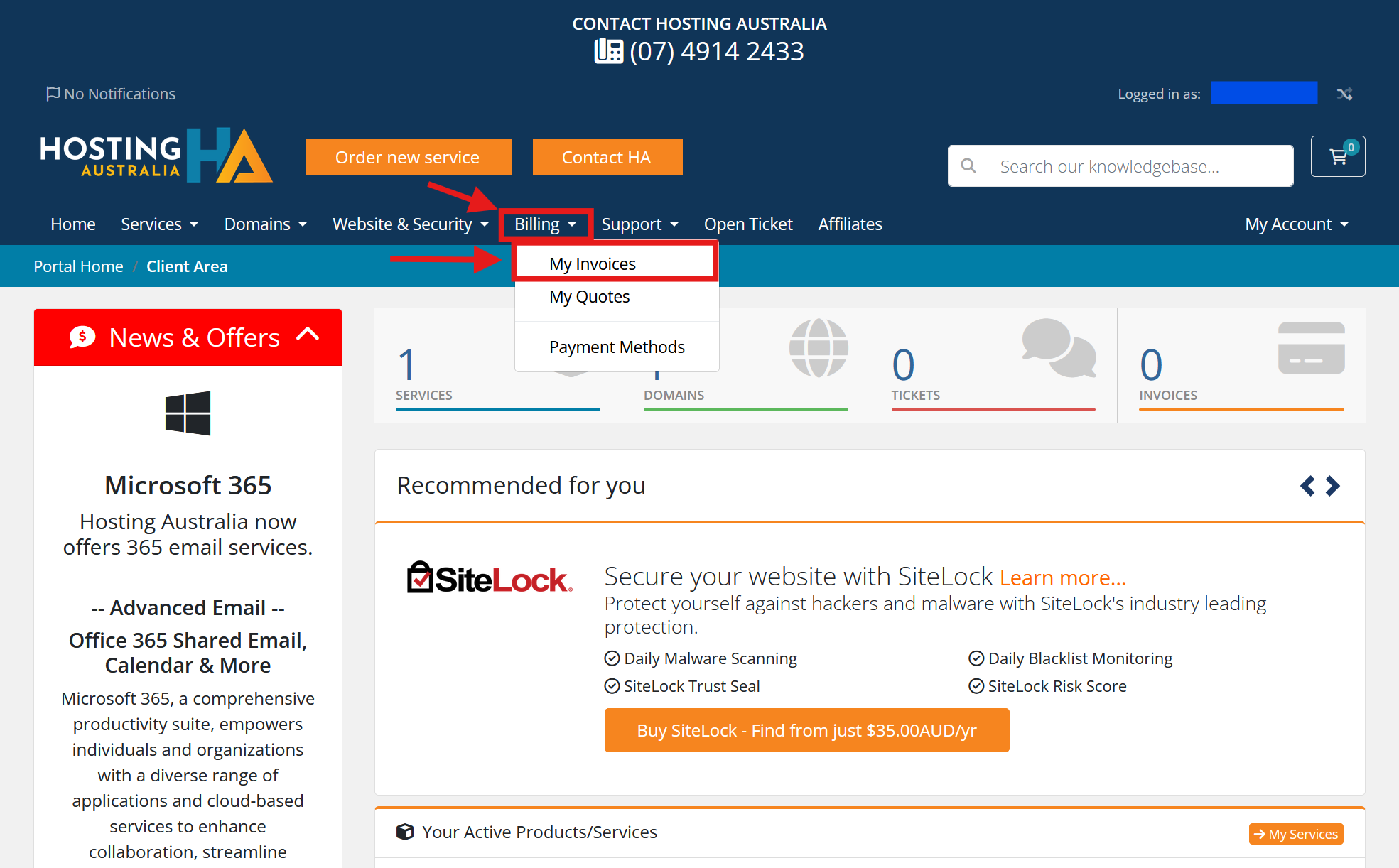Screen dimensions: 1399x868
Task: Click the Daily Blacklist Monitoring feature text
Action: 1080,658
